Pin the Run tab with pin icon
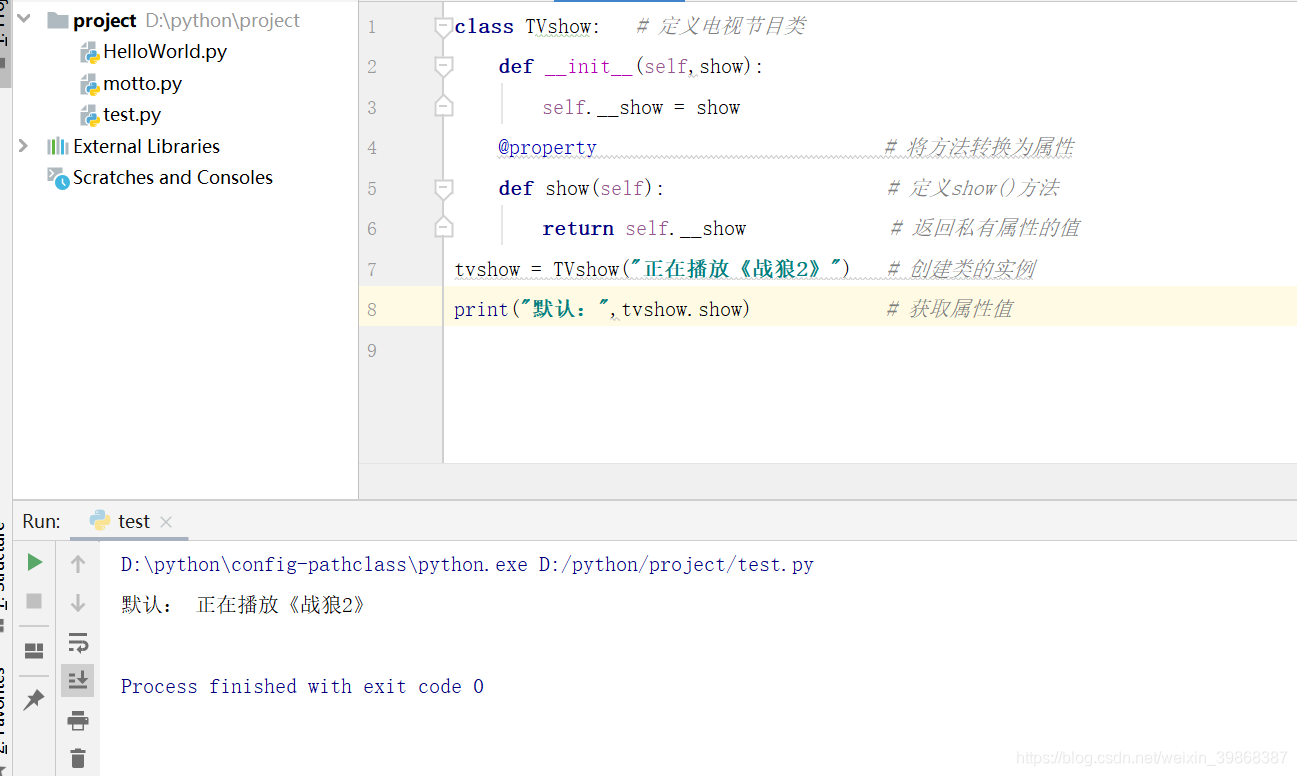1297x776 pixels. coord(34,699)
